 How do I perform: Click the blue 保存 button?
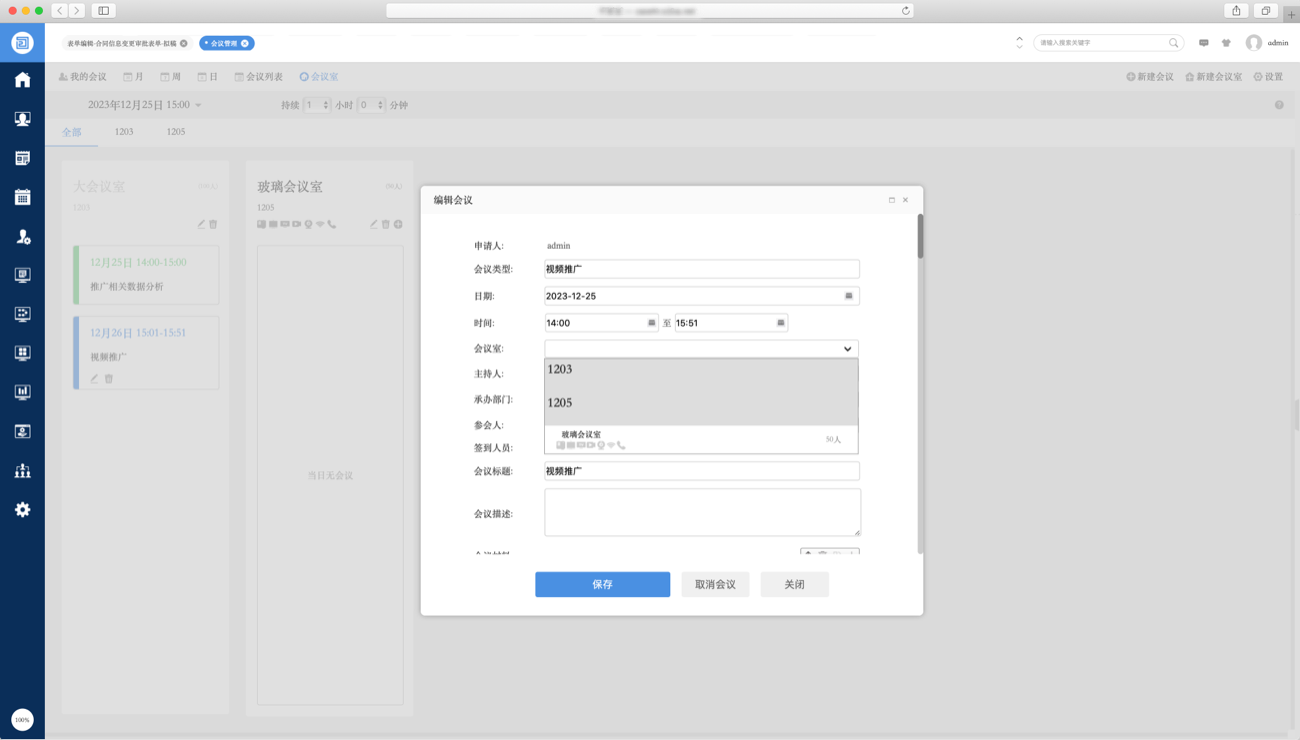(x=602, y=584)
